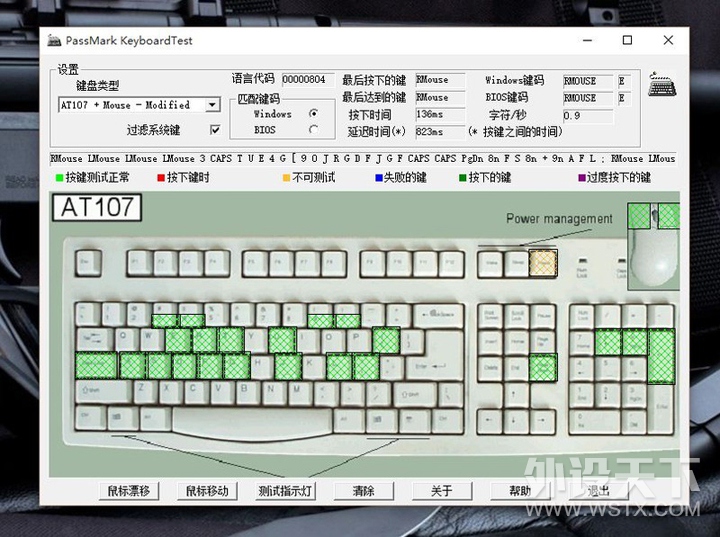Click the right mouse button in mouse picture

point(669,216)
